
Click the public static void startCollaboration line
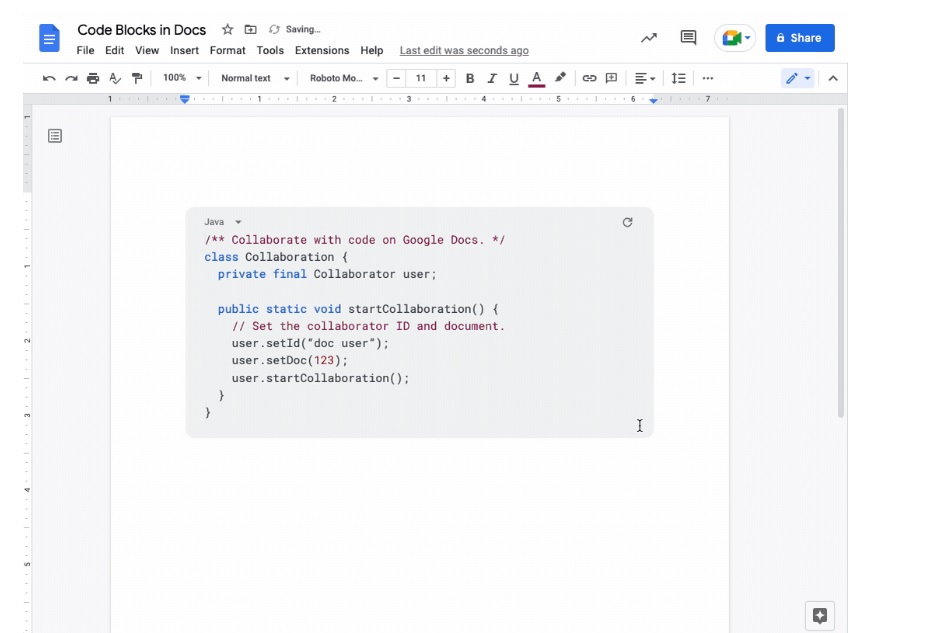click(x=358, y=309)
